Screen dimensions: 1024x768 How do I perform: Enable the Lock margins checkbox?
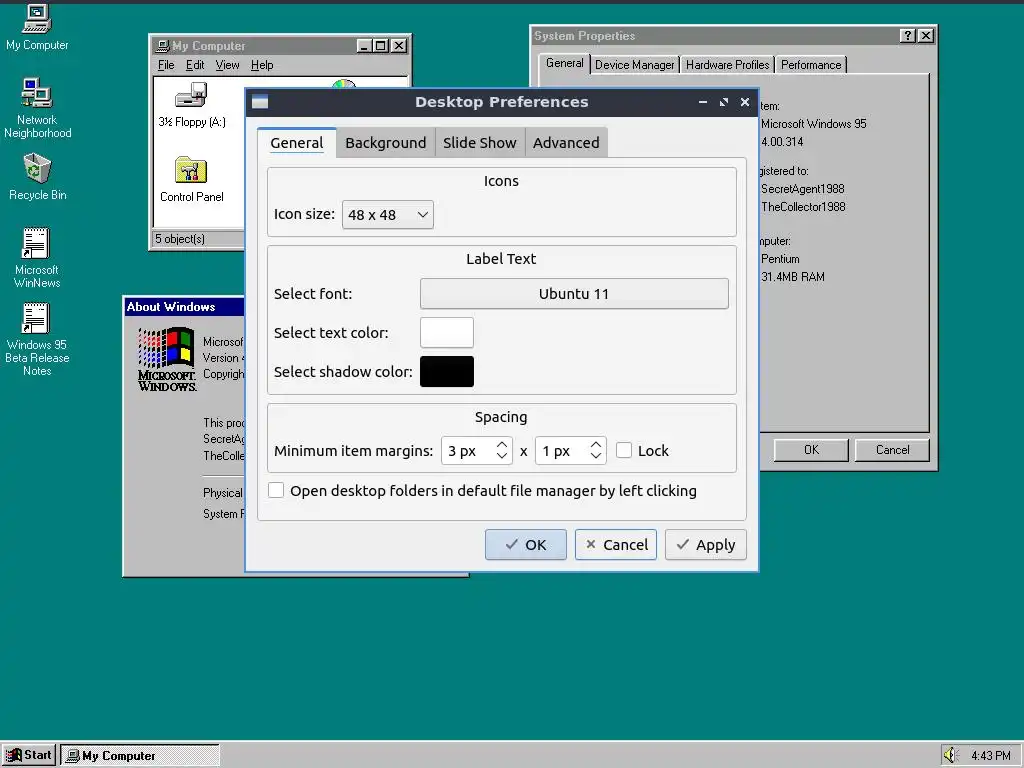pyautogui.click(x=624, y=451)
